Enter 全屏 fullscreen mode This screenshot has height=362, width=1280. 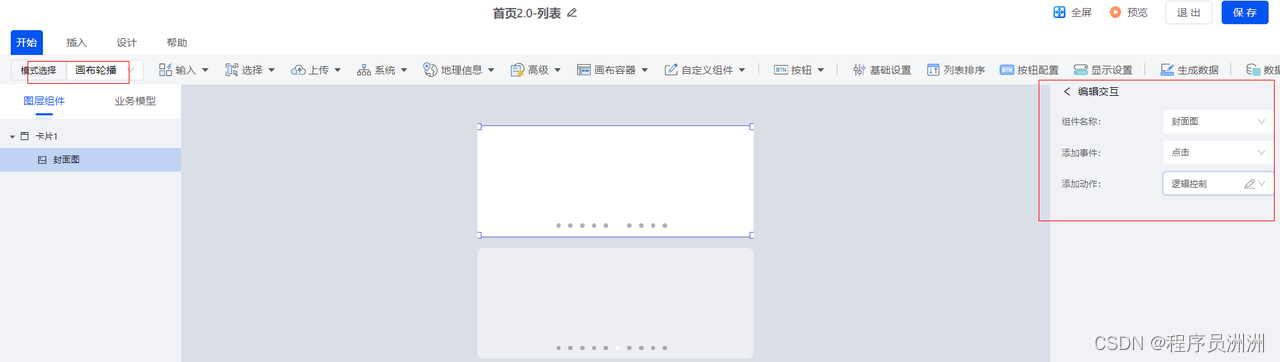click(x=1072, y=13)
